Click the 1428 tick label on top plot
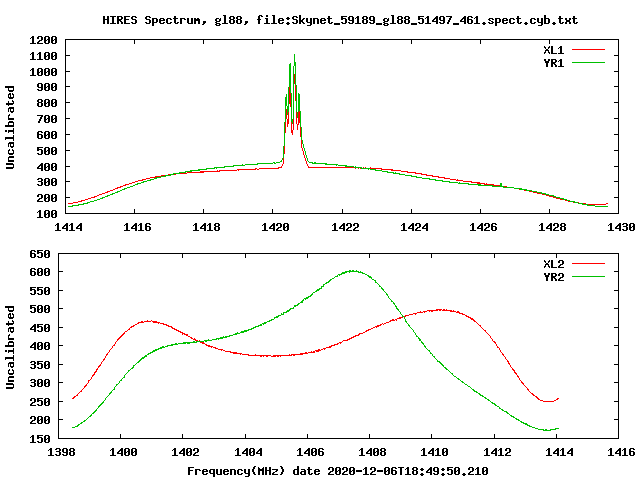The width and height of the screenshot is (640, 480). 552,227
